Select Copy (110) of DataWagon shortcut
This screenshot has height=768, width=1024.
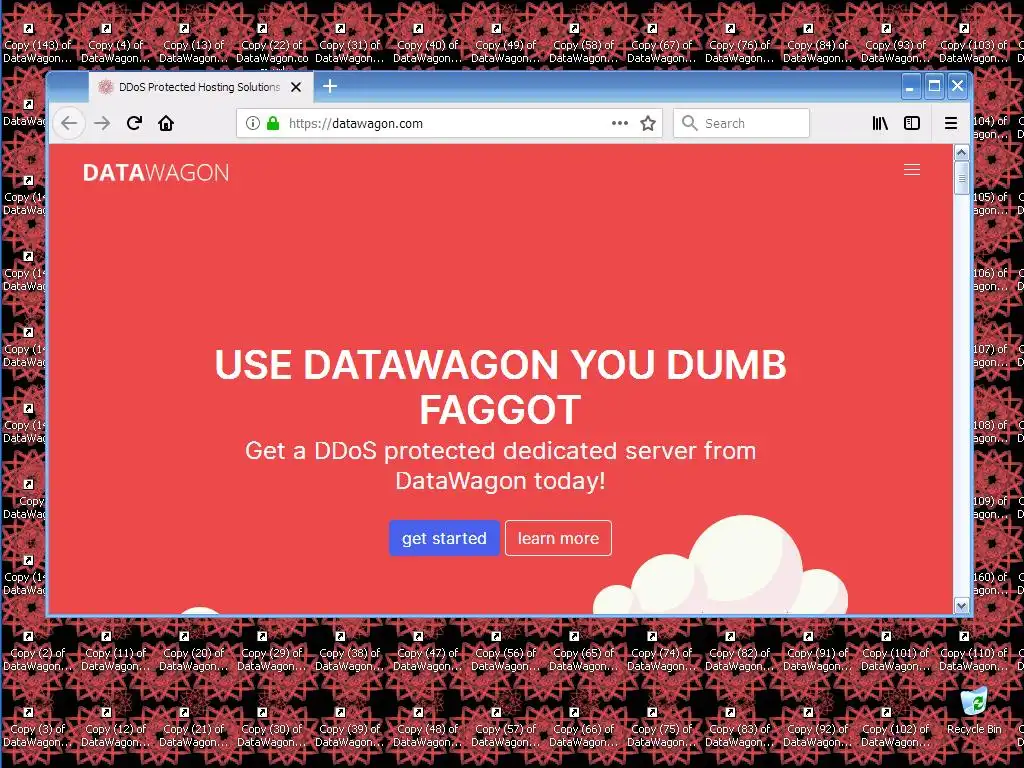973,651
